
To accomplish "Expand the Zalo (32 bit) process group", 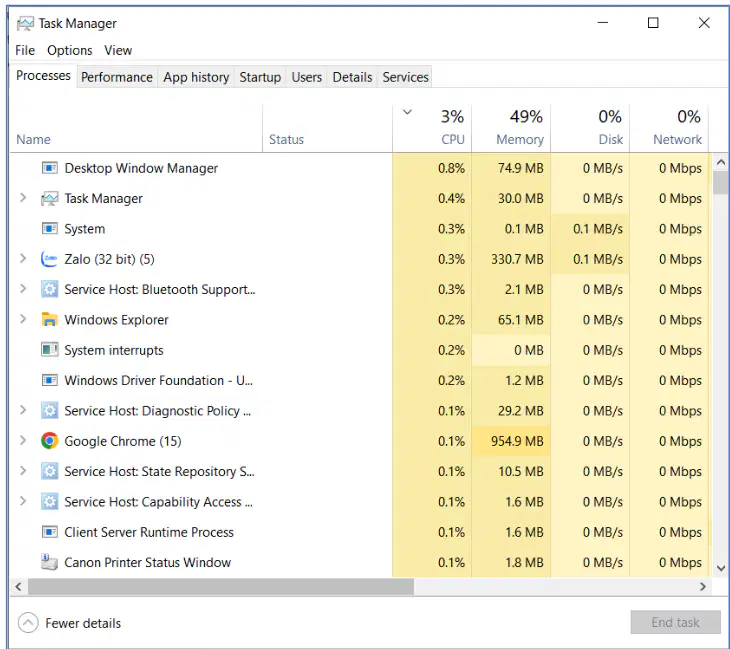I will (x=23, y=258).
